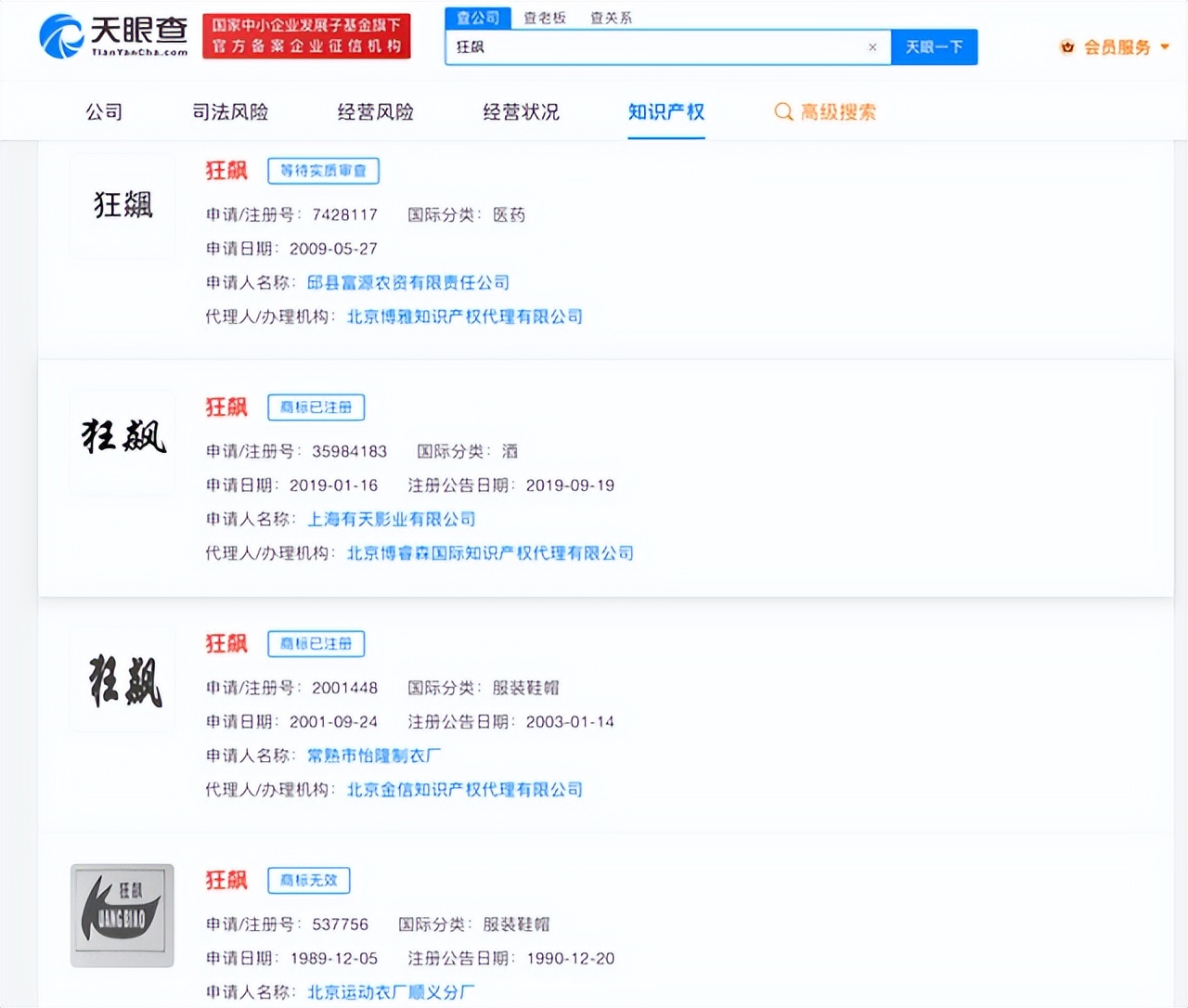
Task: Expand the 会员服务 dropdown arrow
Action: 1163,47
